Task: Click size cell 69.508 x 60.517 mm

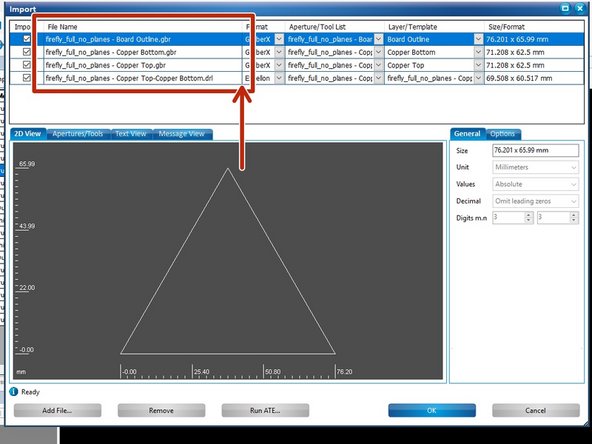Action: click(534, 78)
